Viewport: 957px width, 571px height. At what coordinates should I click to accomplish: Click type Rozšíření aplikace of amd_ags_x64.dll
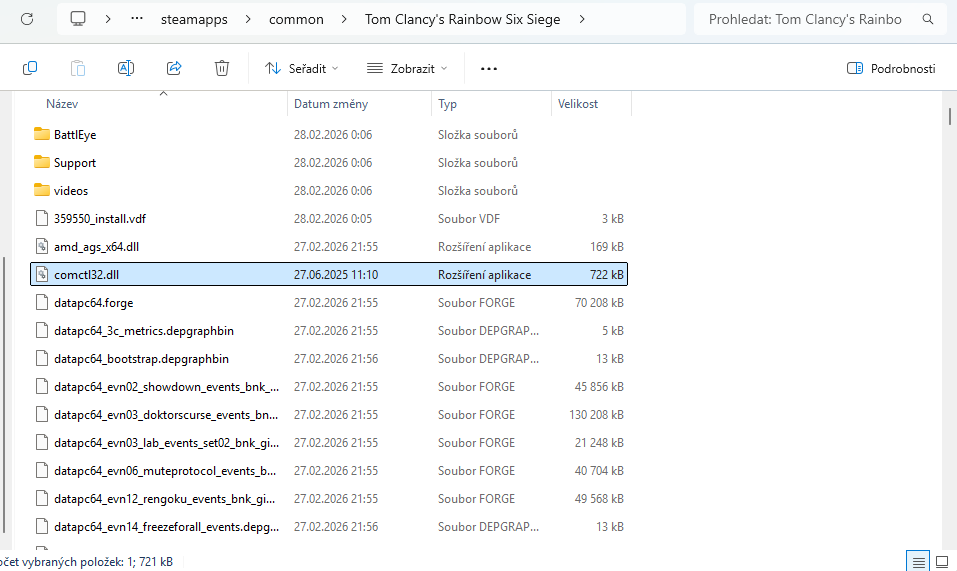[484, 246]
